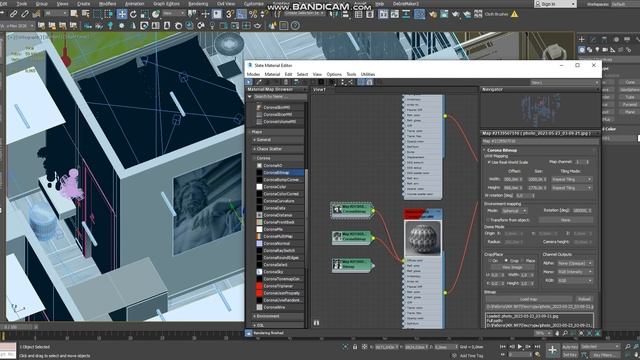Toggle Percent Snap in main toolbar
The height and width of the screenshot is (360, 640).
(x=253, y=14)
